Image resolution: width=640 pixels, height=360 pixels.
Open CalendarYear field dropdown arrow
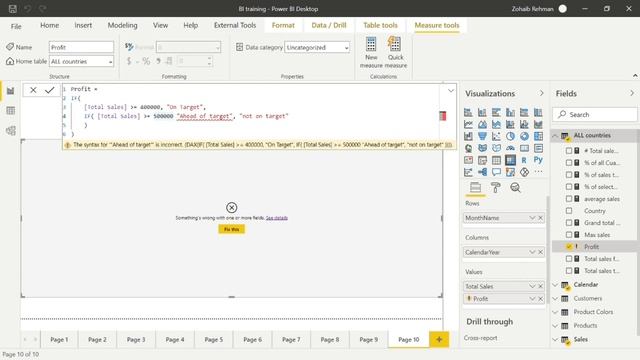pyautogui.click(x=532, y=252)
